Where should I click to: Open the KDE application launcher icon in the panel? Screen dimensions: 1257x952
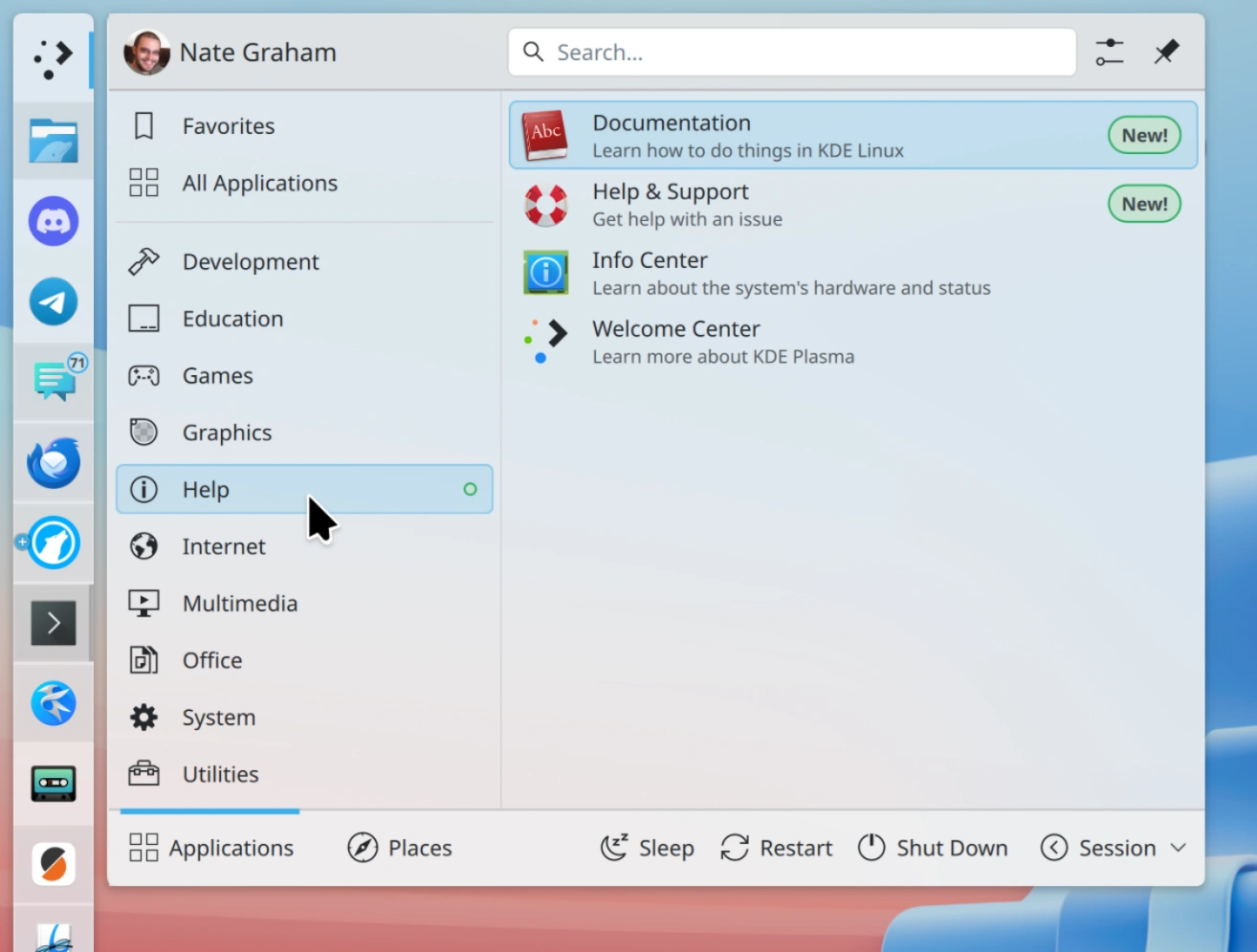coord(53,59)
